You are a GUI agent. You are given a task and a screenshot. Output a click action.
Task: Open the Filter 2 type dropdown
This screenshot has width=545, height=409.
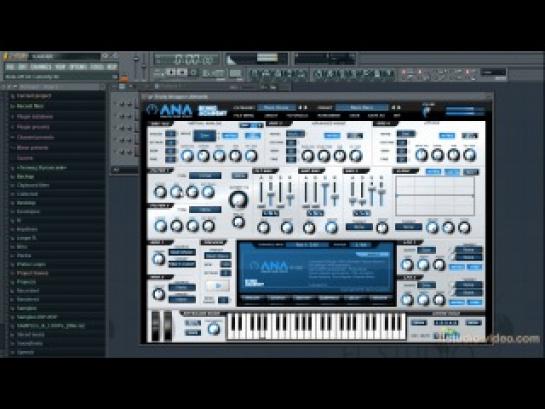(205, 210)
